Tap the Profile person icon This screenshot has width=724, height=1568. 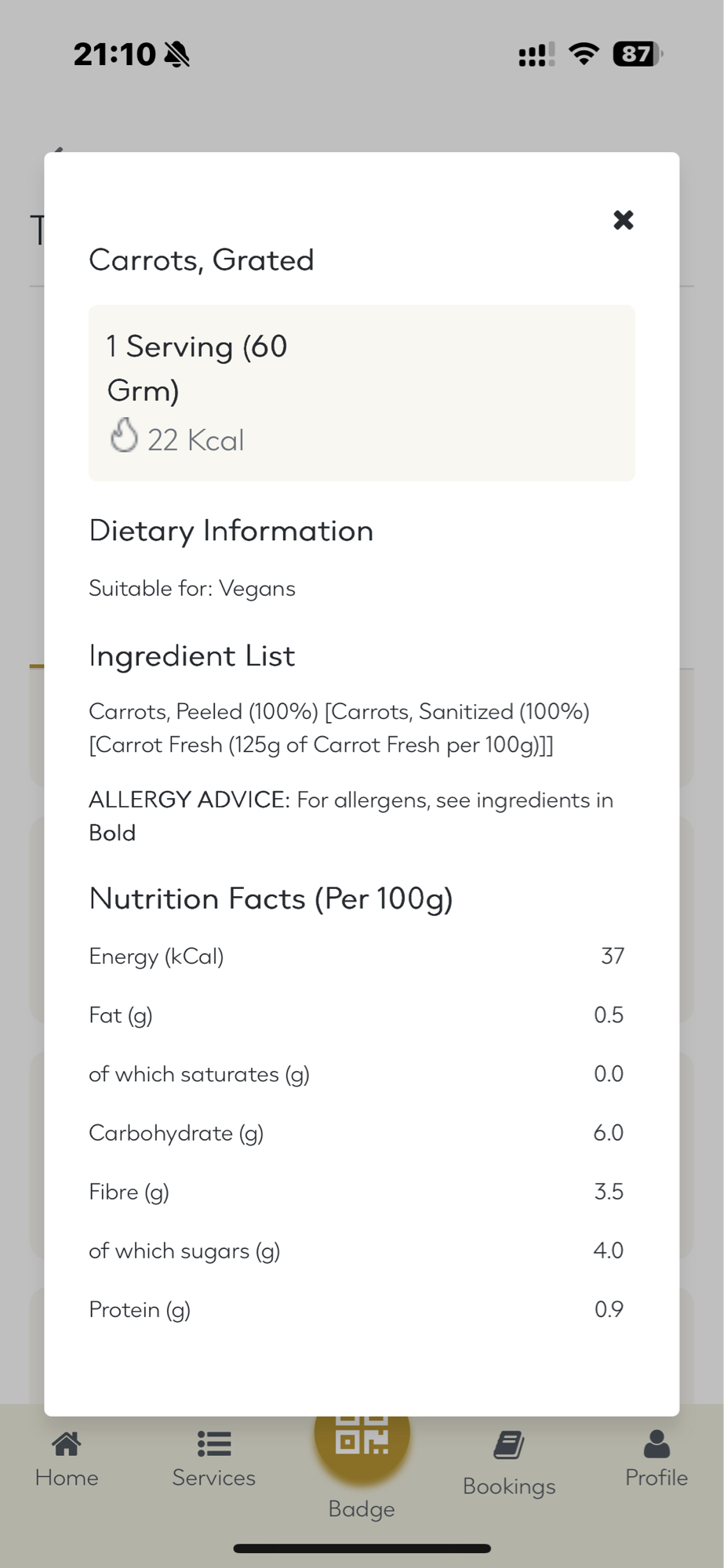[x=656, y=1443]
